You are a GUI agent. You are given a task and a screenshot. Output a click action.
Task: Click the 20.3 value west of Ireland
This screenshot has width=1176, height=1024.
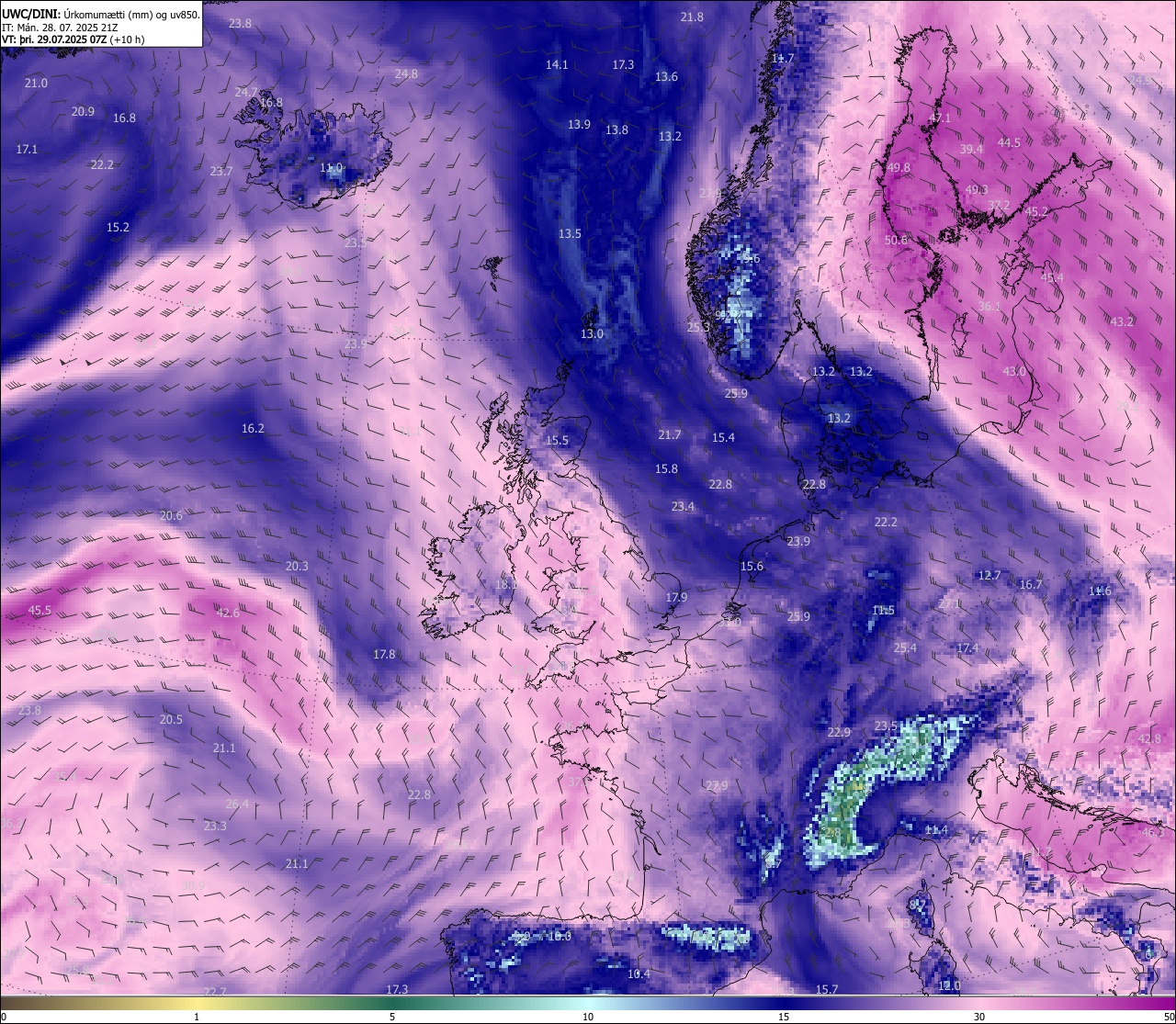(x=297, y=566)
